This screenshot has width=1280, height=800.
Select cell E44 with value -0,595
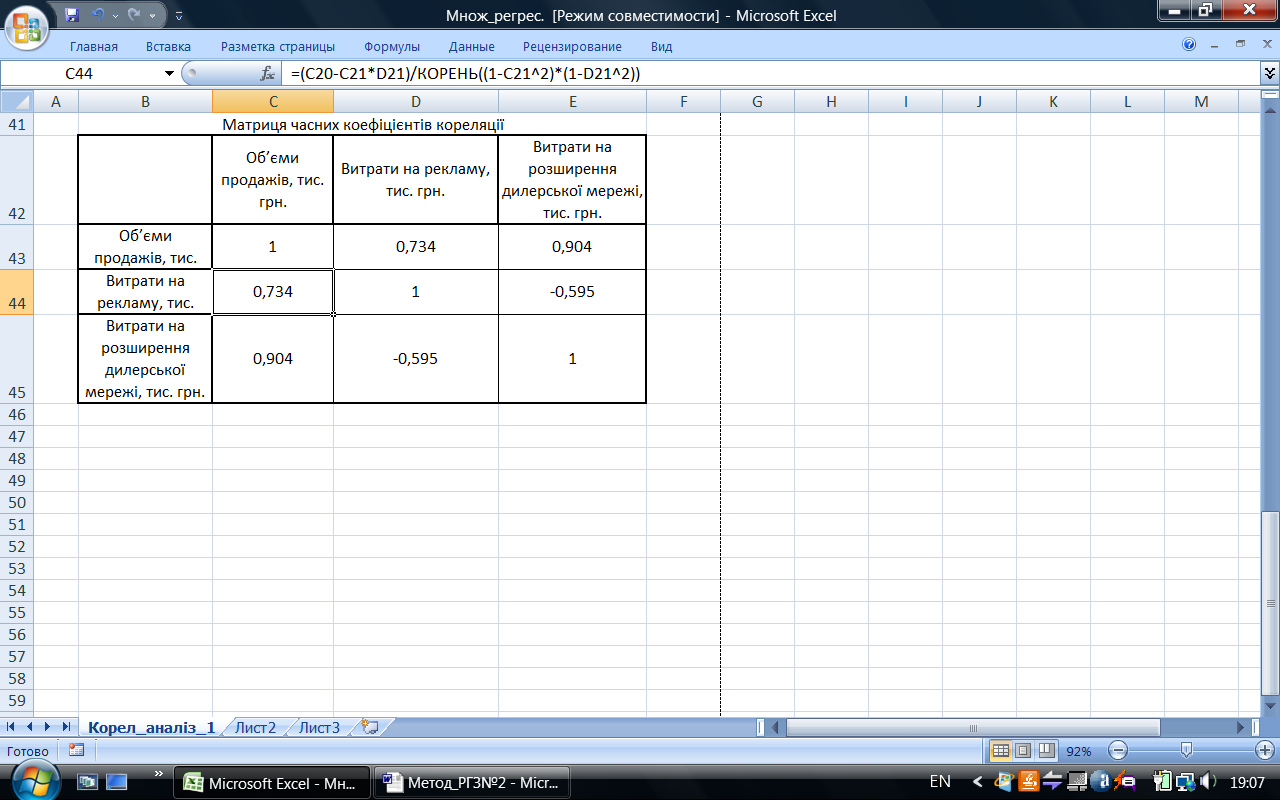click(572, 292)
